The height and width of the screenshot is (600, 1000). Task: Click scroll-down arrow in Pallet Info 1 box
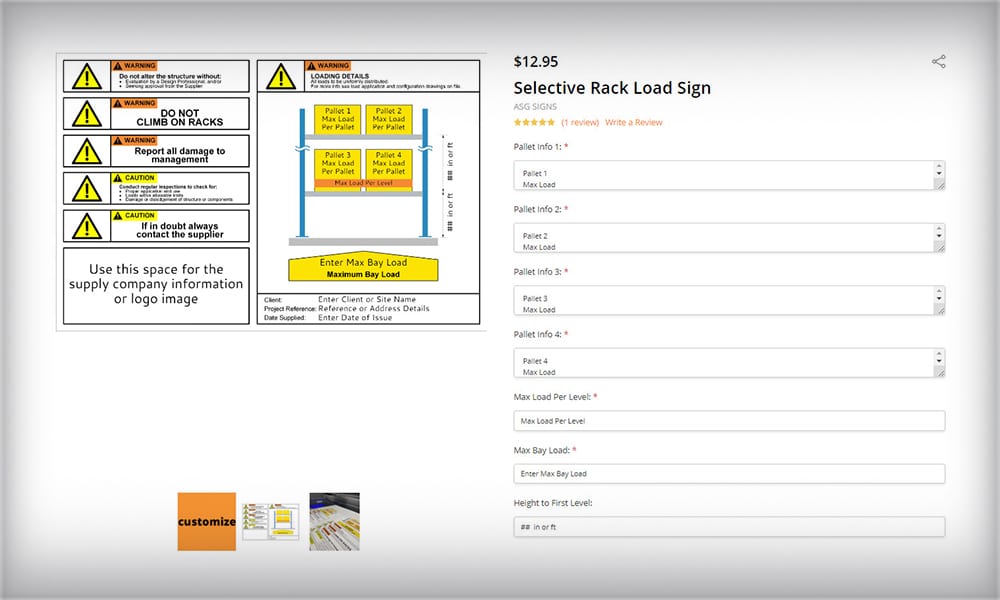(x=938, y=175)
